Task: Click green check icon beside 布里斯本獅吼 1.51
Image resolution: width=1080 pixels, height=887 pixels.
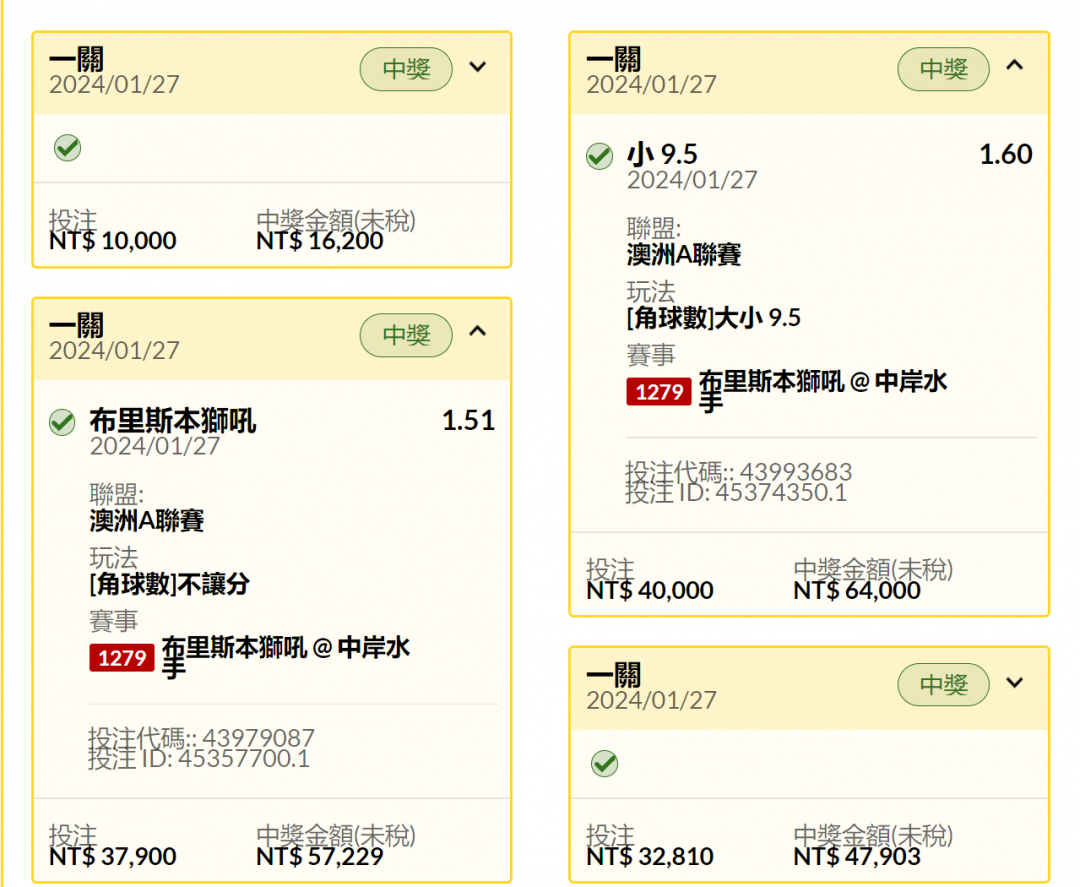Action: 62,422
